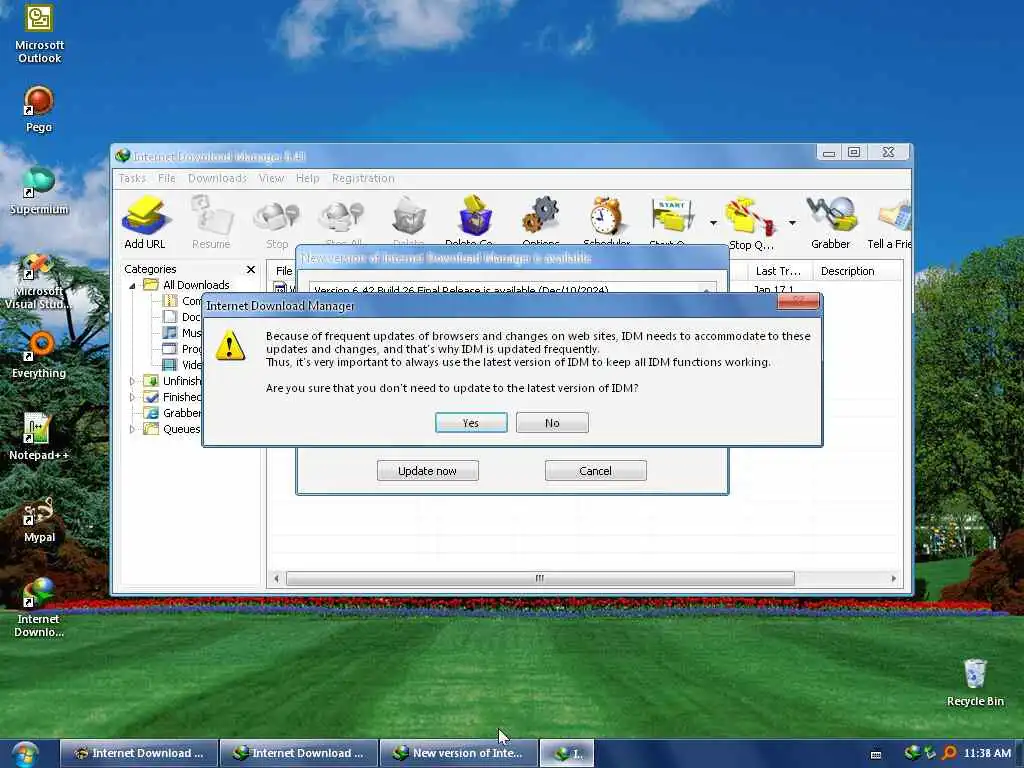
Task: Select the Pego desktop icon
Action: (x=39, y=110)
